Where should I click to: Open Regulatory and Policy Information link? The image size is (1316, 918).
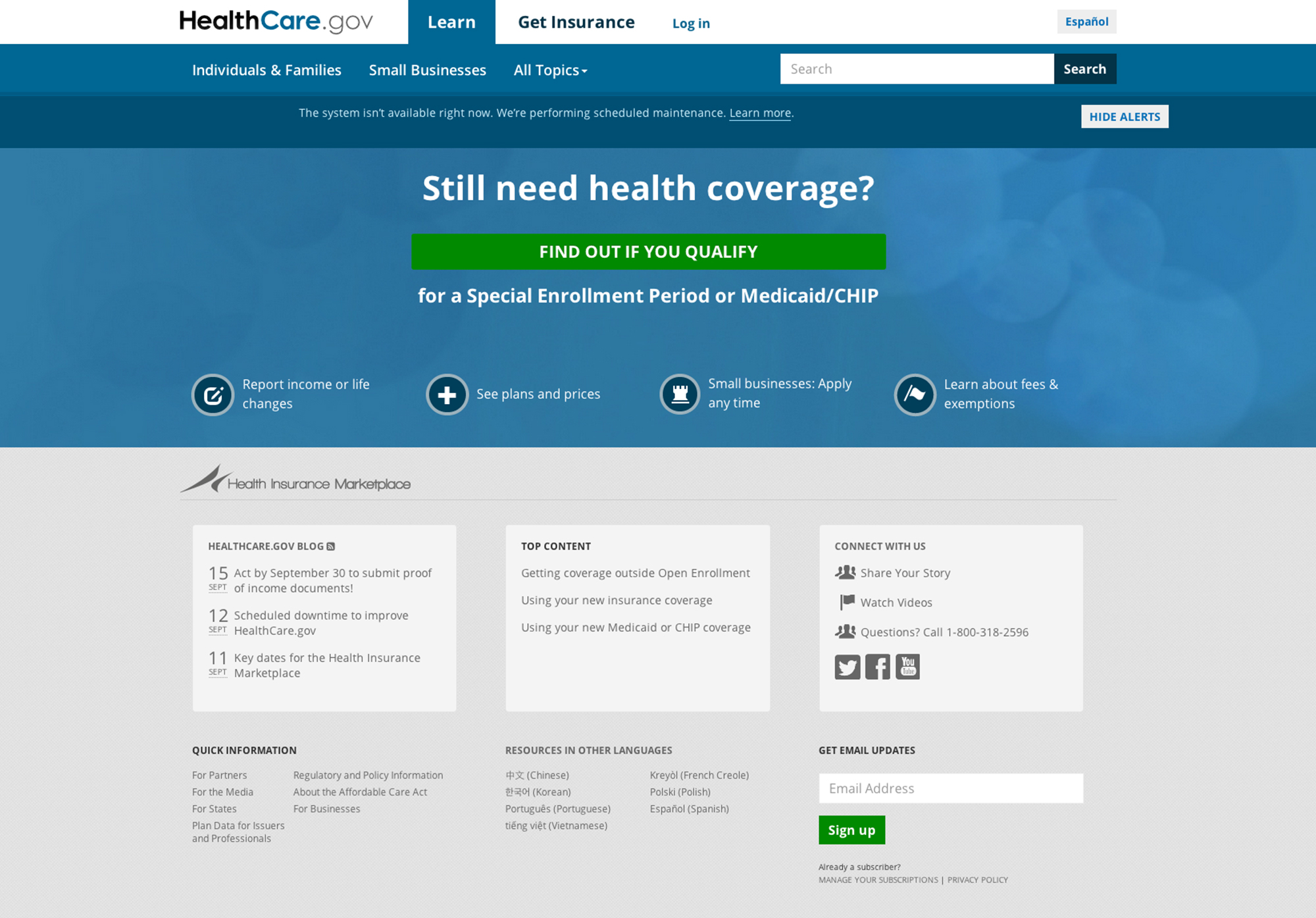368,775
